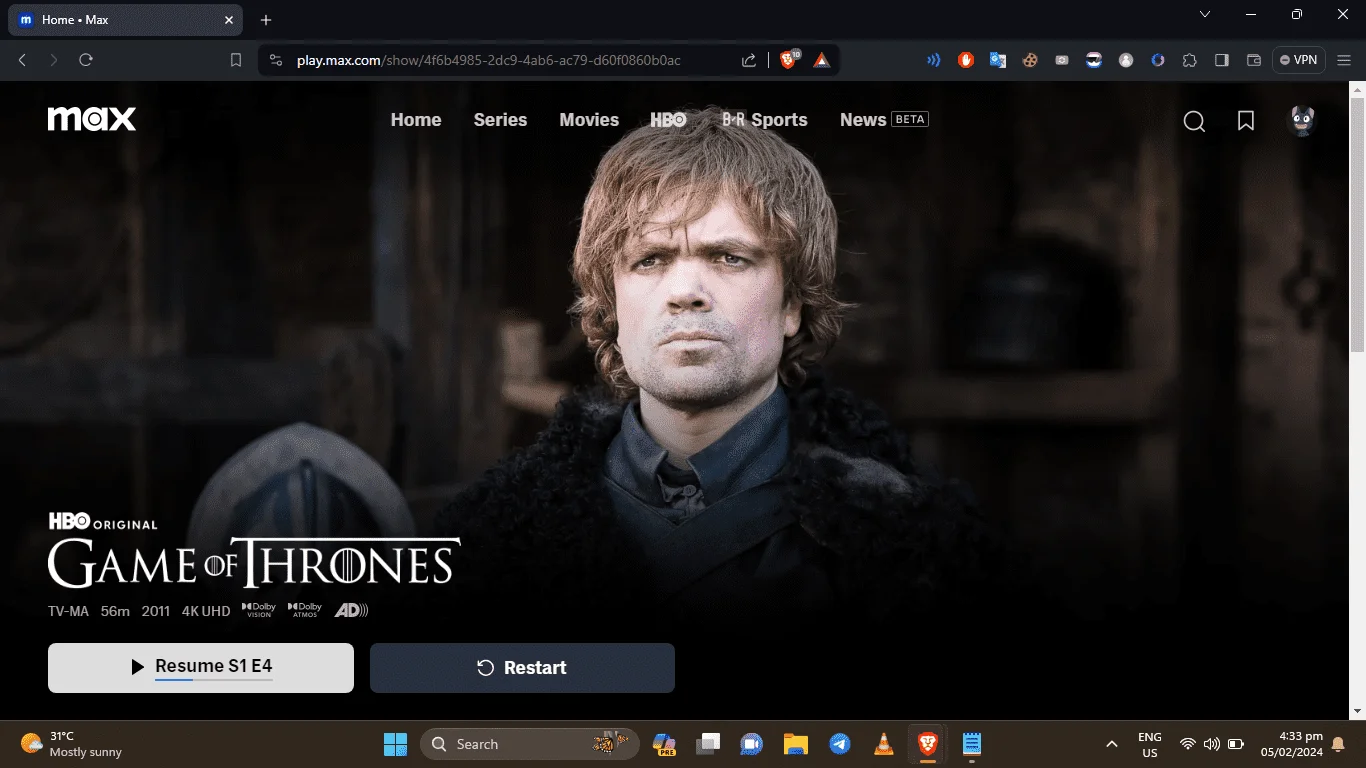The height and width of the screenshot is (768, 1366).
Task: Open the Max search icon
Action: [1194, 121]
